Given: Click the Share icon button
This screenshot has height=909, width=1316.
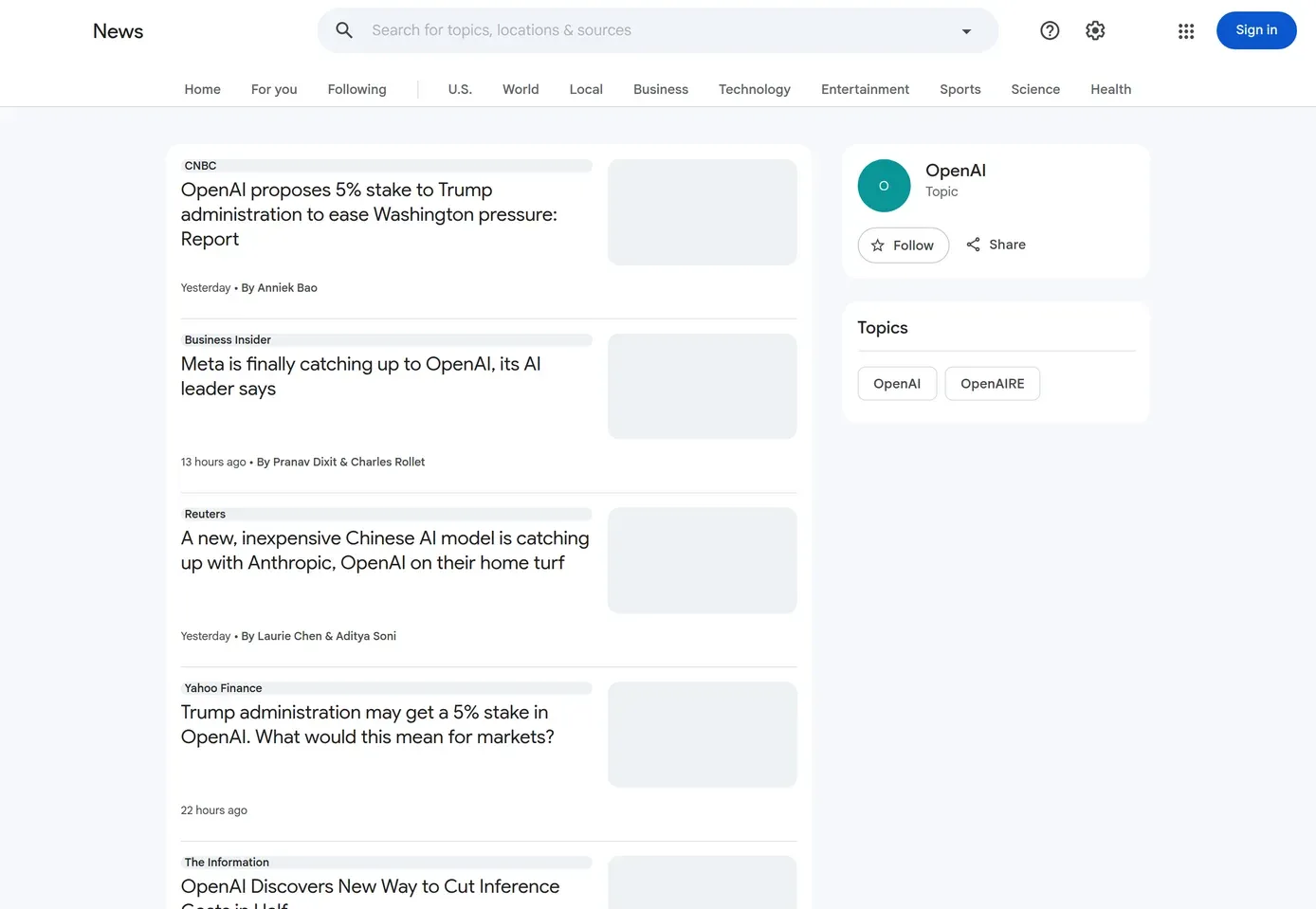Looking at the screenshot, I should coord(996,245).
